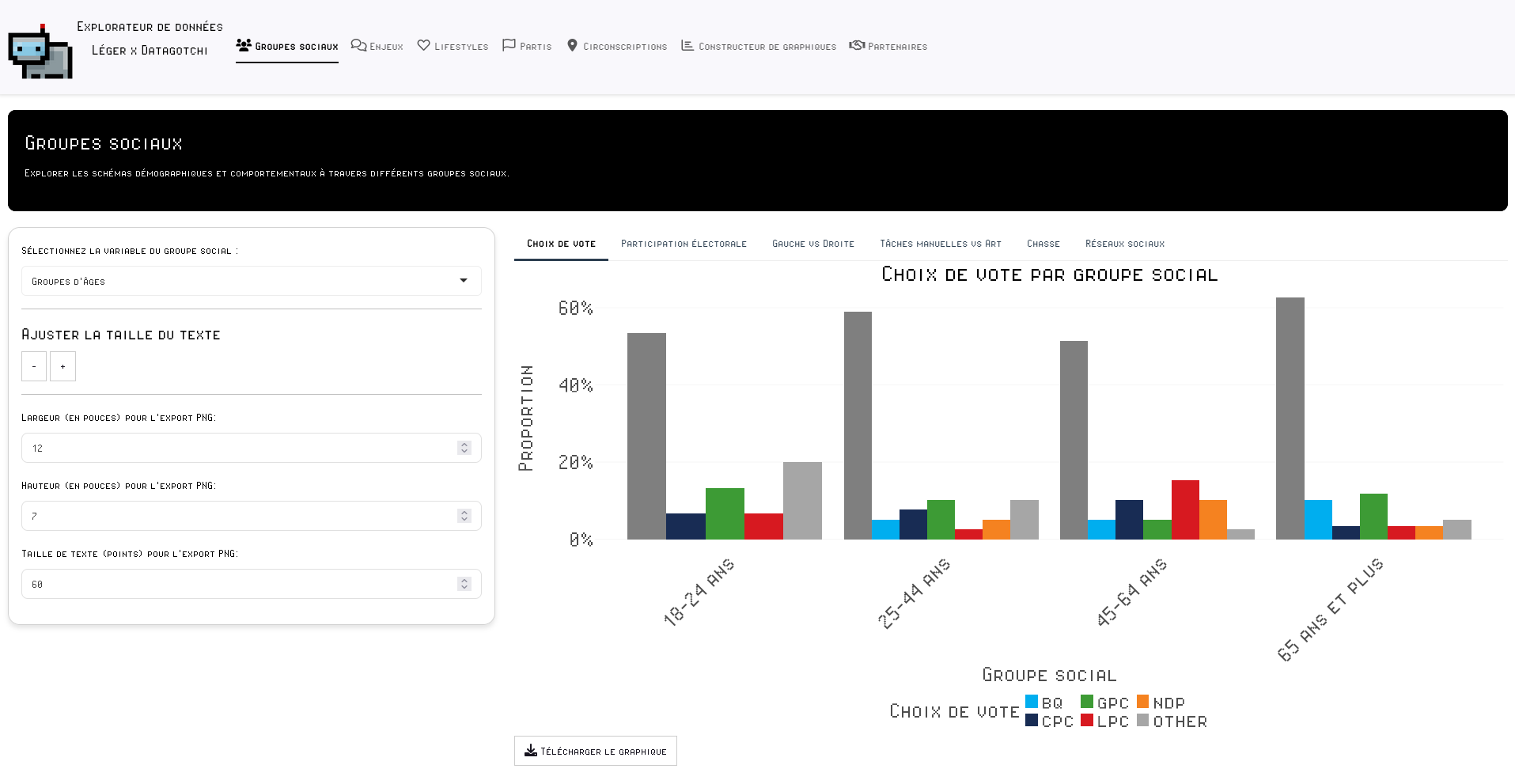Click the Partenaires handshake icon

857,45
